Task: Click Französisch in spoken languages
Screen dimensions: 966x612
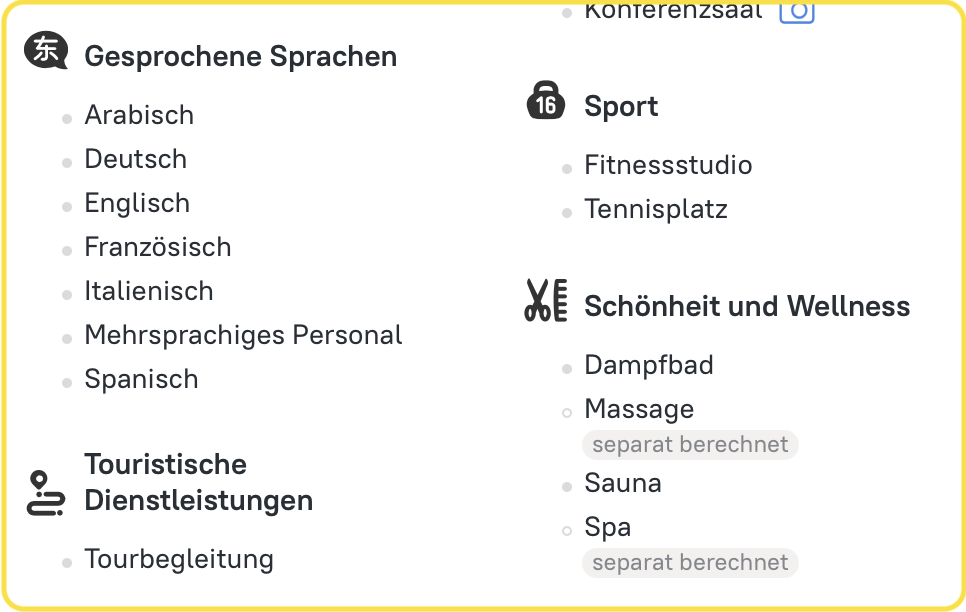Action: click(157, 247)
